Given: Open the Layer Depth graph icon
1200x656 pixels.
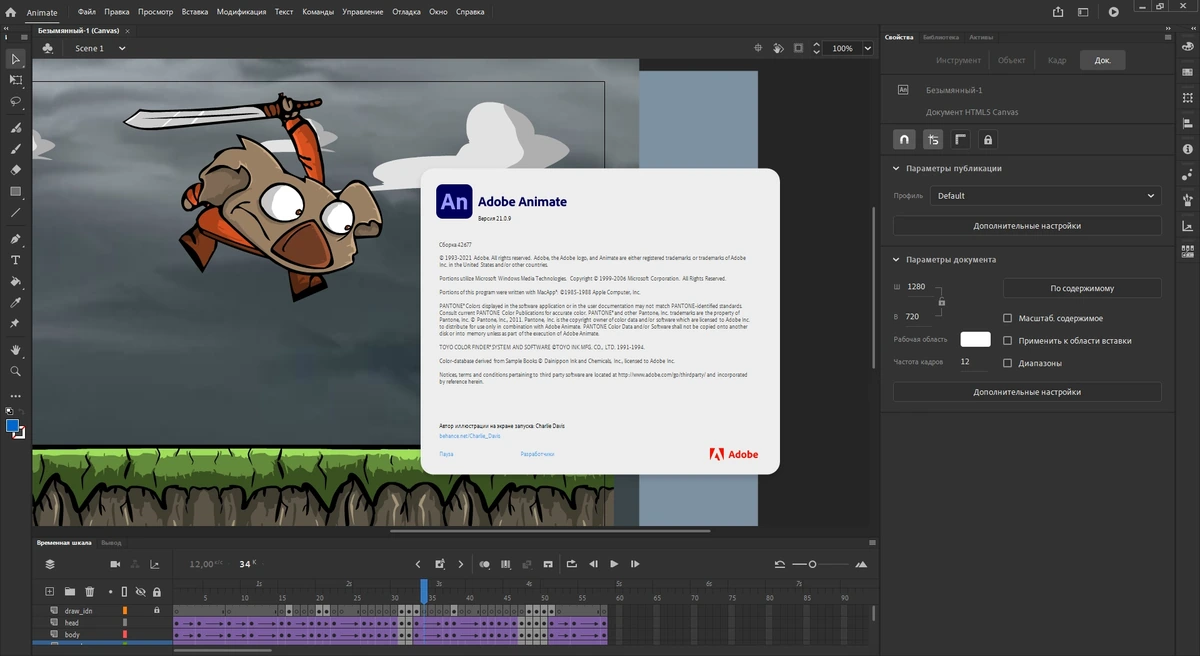Looking at the screenshot, I should pyautogui.click(x=154, y=565).
